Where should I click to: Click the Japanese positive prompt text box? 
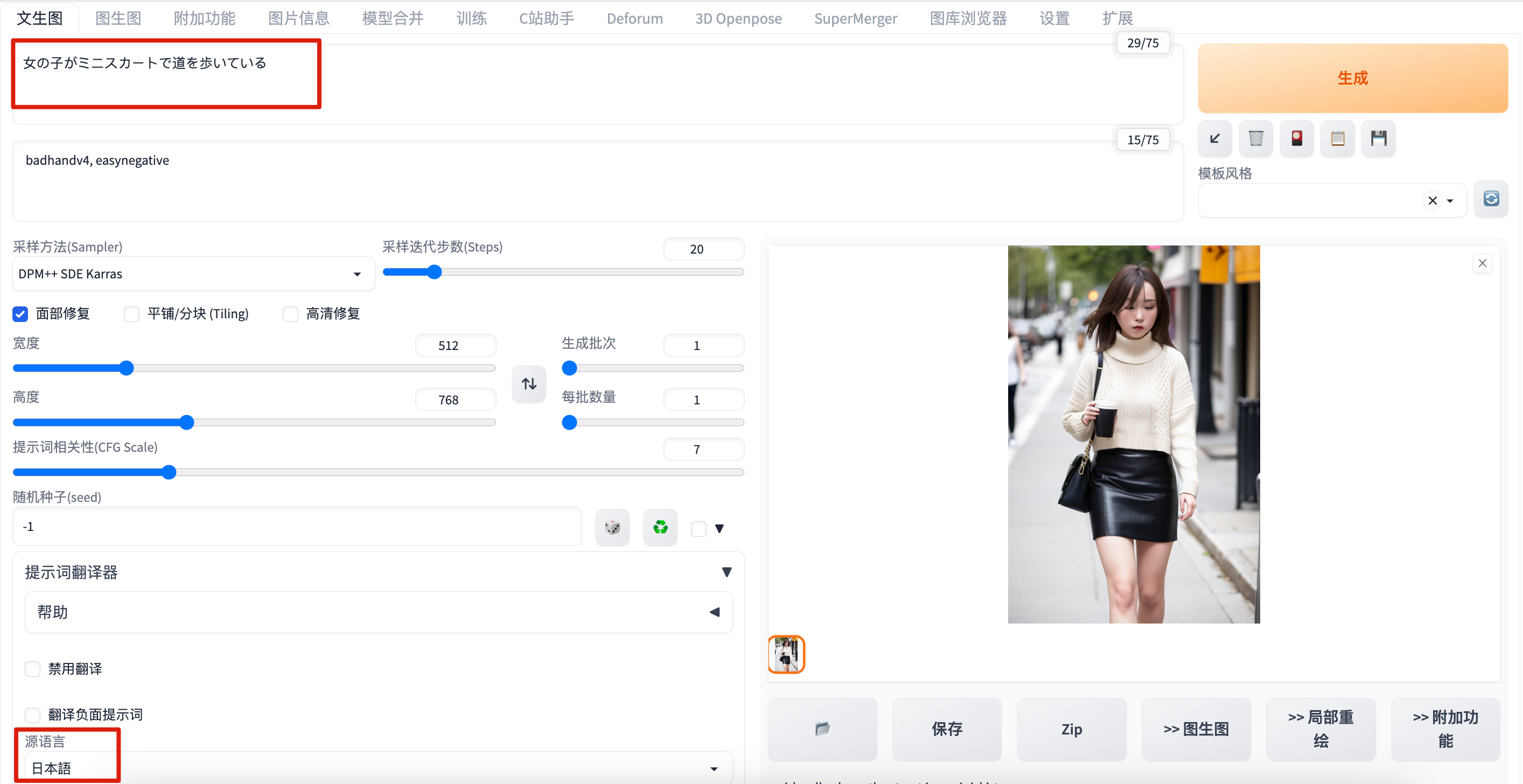[x=598, y=83]
